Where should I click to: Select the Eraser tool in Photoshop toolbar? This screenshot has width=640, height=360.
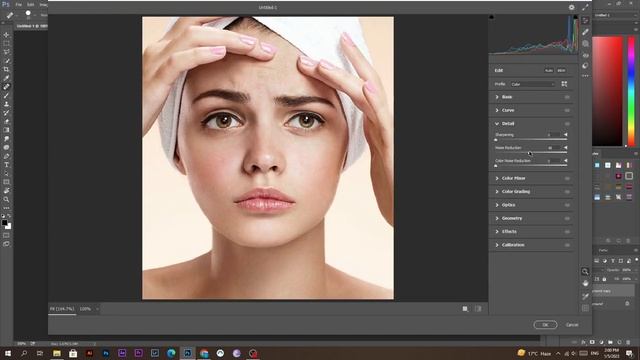6,122
